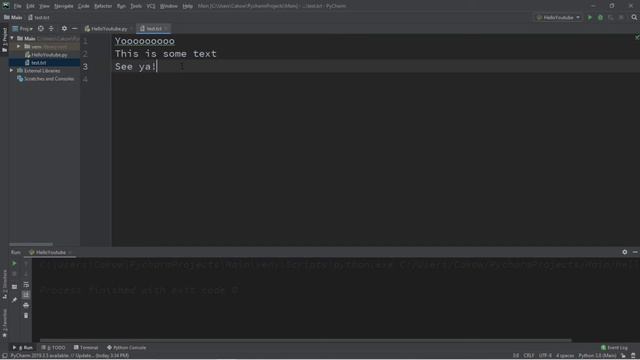Image resolution: width=640 pixels, height=360 pixels.
Task: Print the Run console output
Action: (26, 305)
